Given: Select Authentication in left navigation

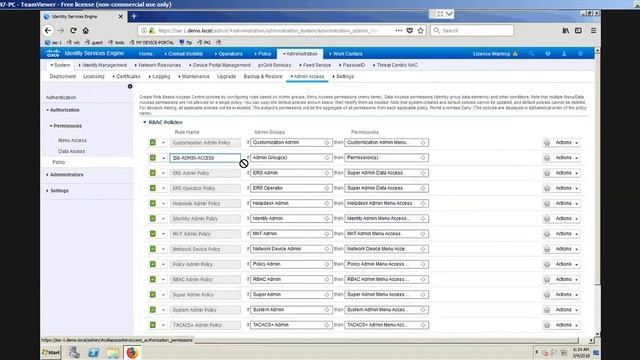Looking at the screenshot, I should (x=61, y=98).
